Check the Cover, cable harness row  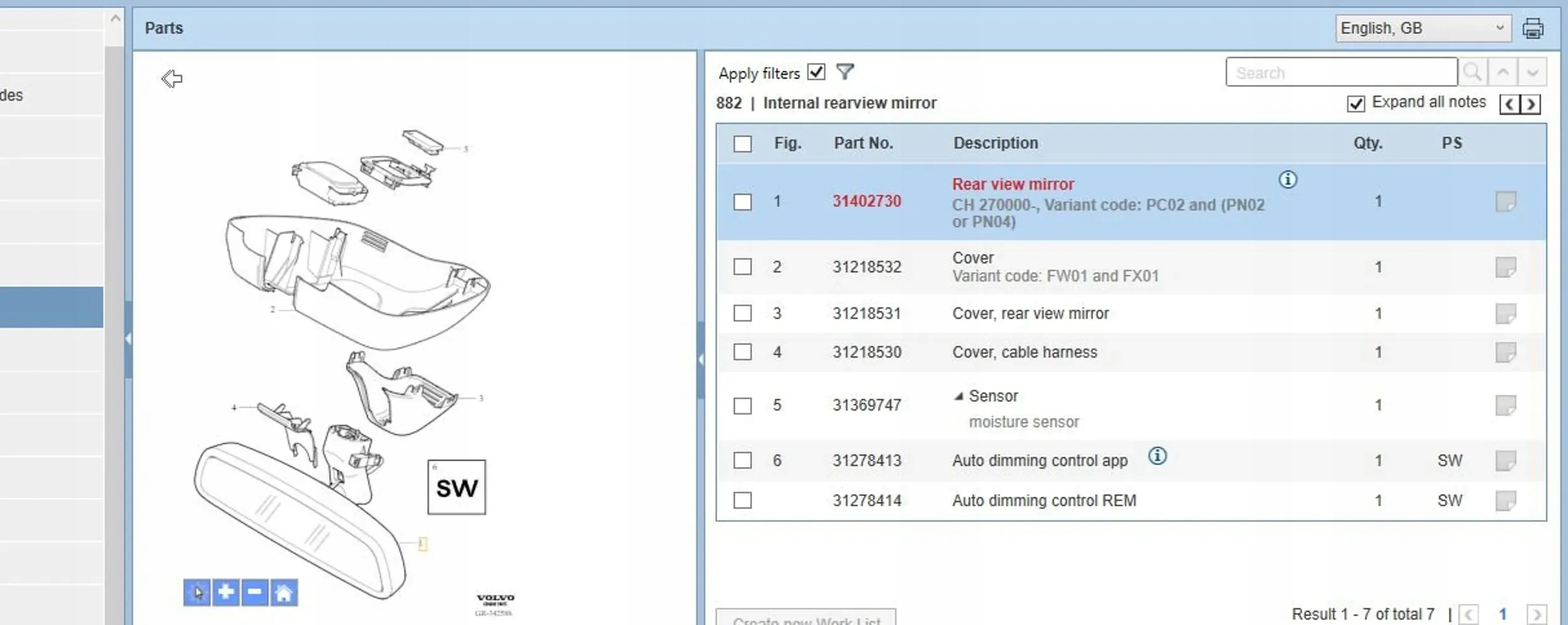pos(743,352)
